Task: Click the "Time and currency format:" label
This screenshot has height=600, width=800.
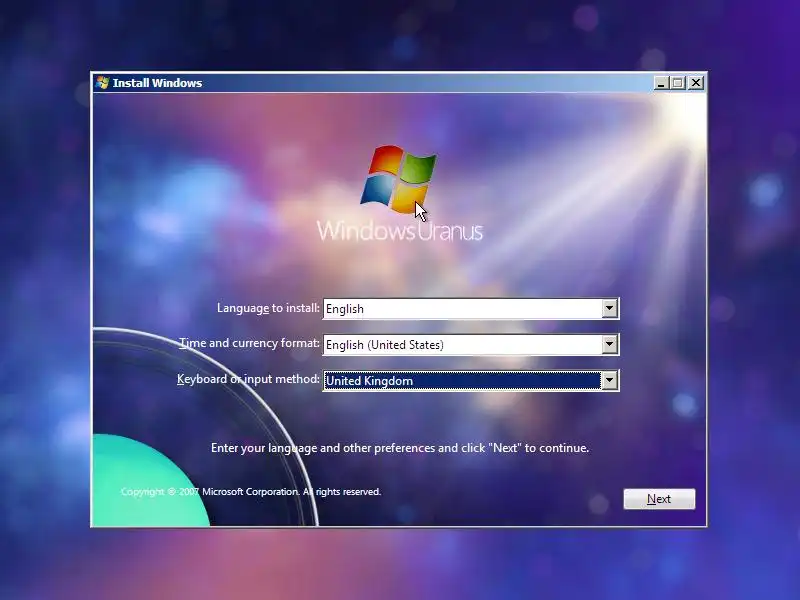Action: point(249,343)
